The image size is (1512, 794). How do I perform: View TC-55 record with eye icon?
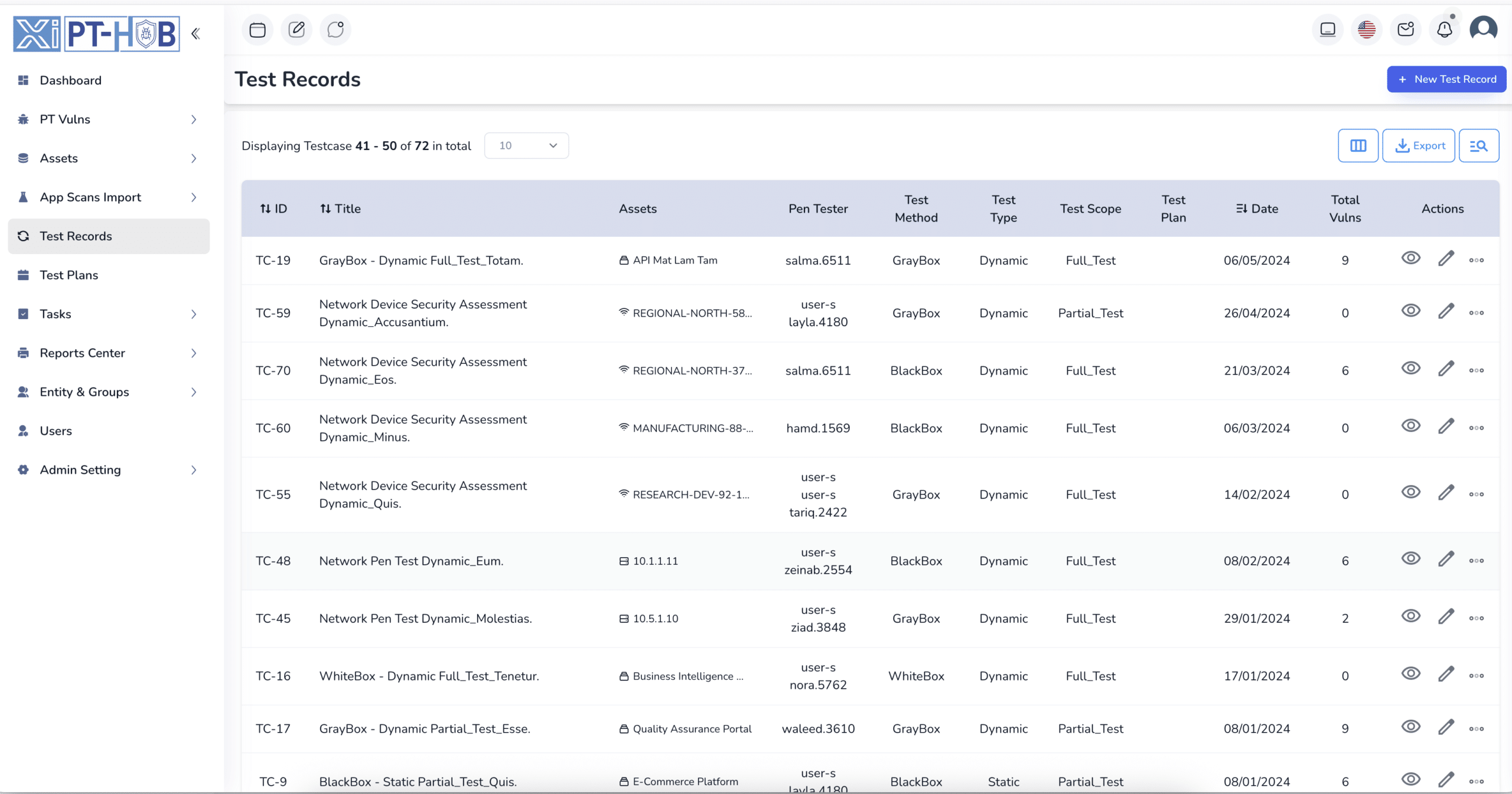(1411, 492)
